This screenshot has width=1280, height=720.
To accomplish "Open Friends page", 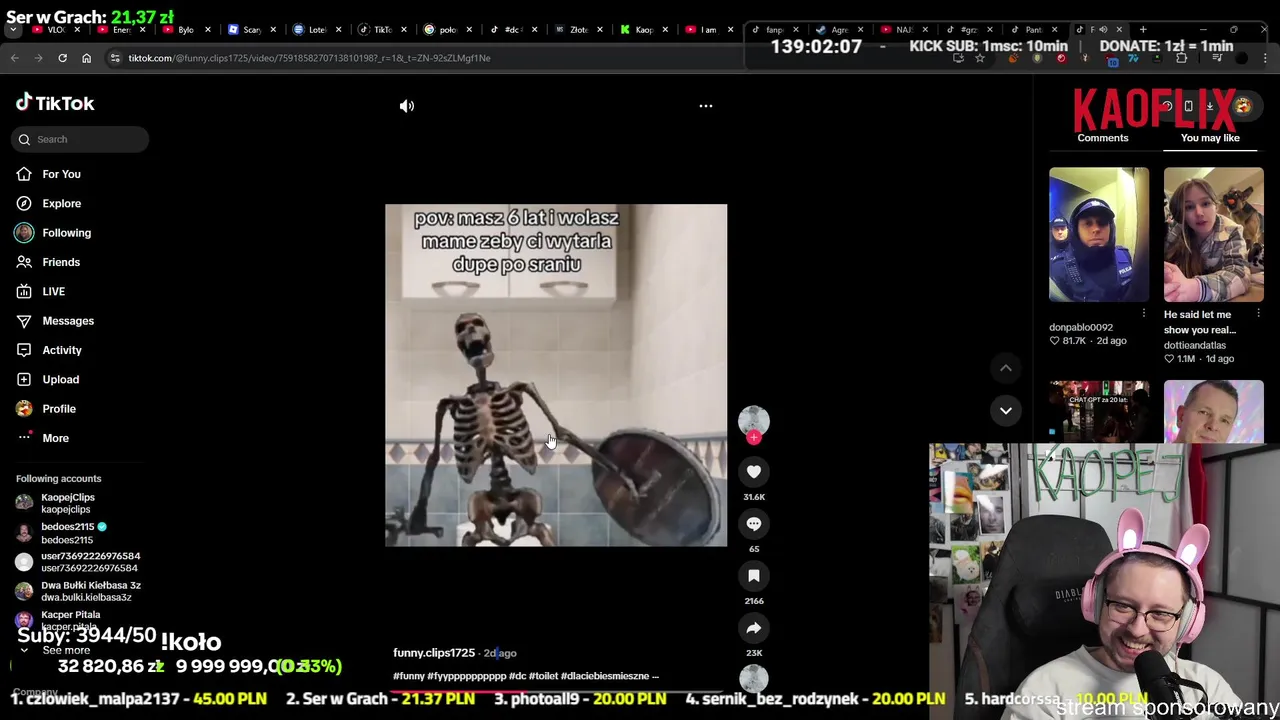I will point(61,262).
